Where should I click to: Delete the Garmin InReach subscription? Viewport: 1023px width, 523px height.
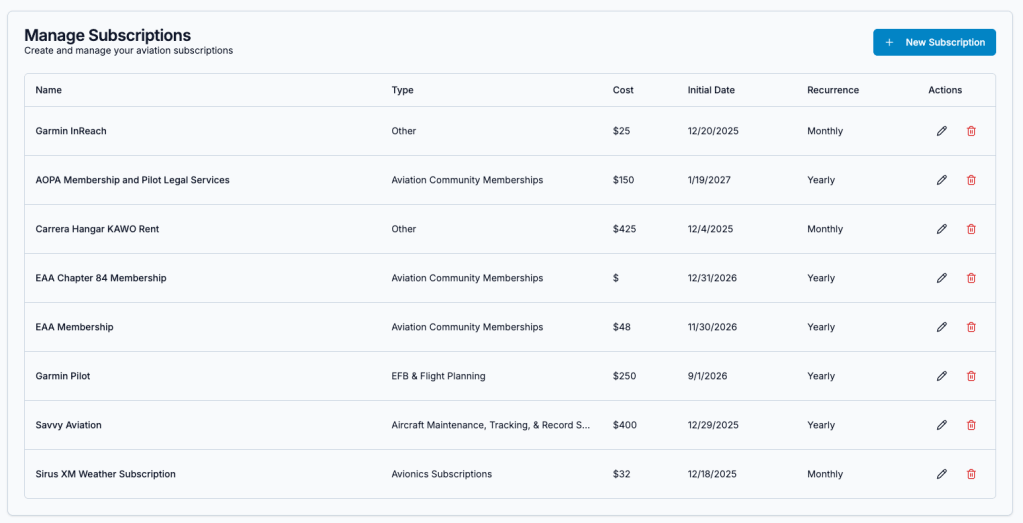point(971,131)
